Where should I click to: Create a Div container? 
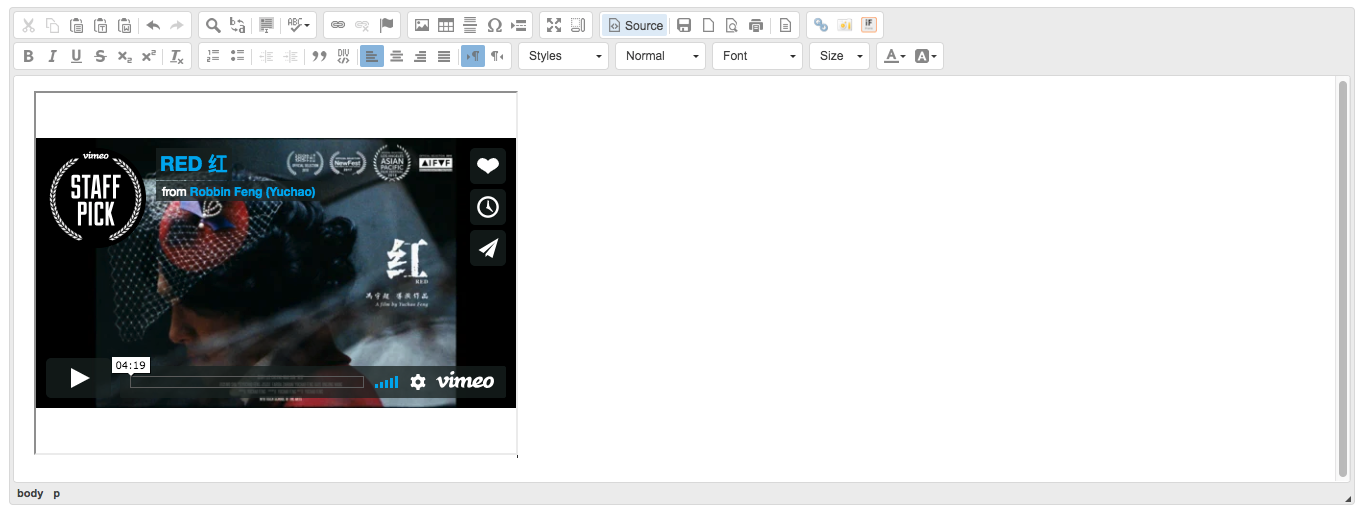(x=343, y=56)
